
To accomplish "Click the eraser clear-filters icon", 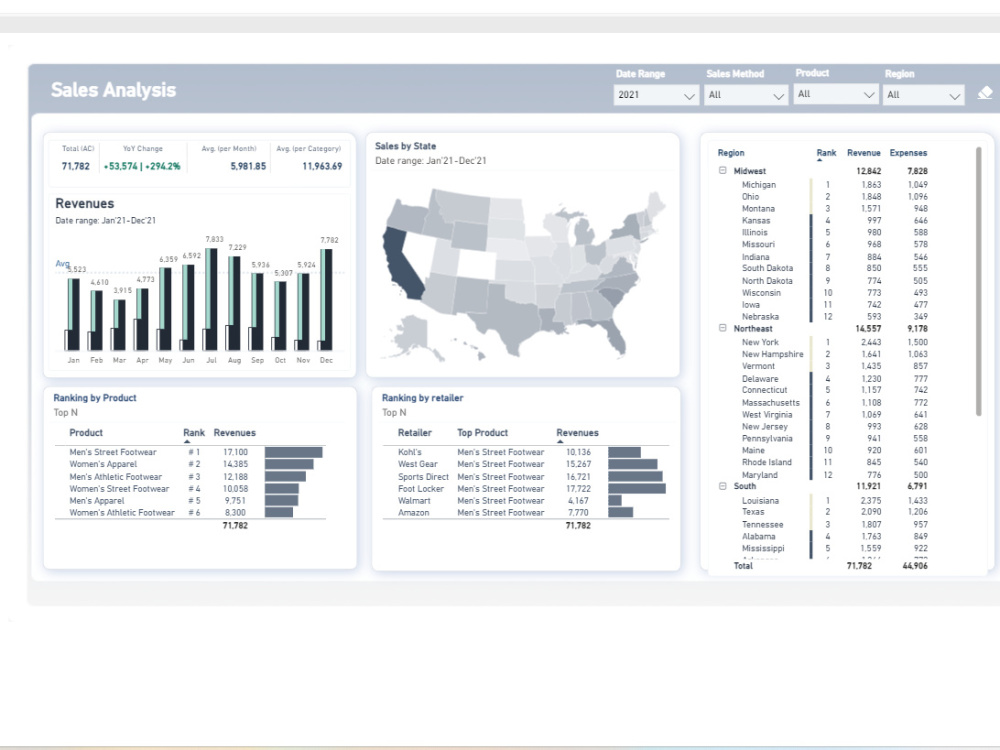I will click(985, 93).
